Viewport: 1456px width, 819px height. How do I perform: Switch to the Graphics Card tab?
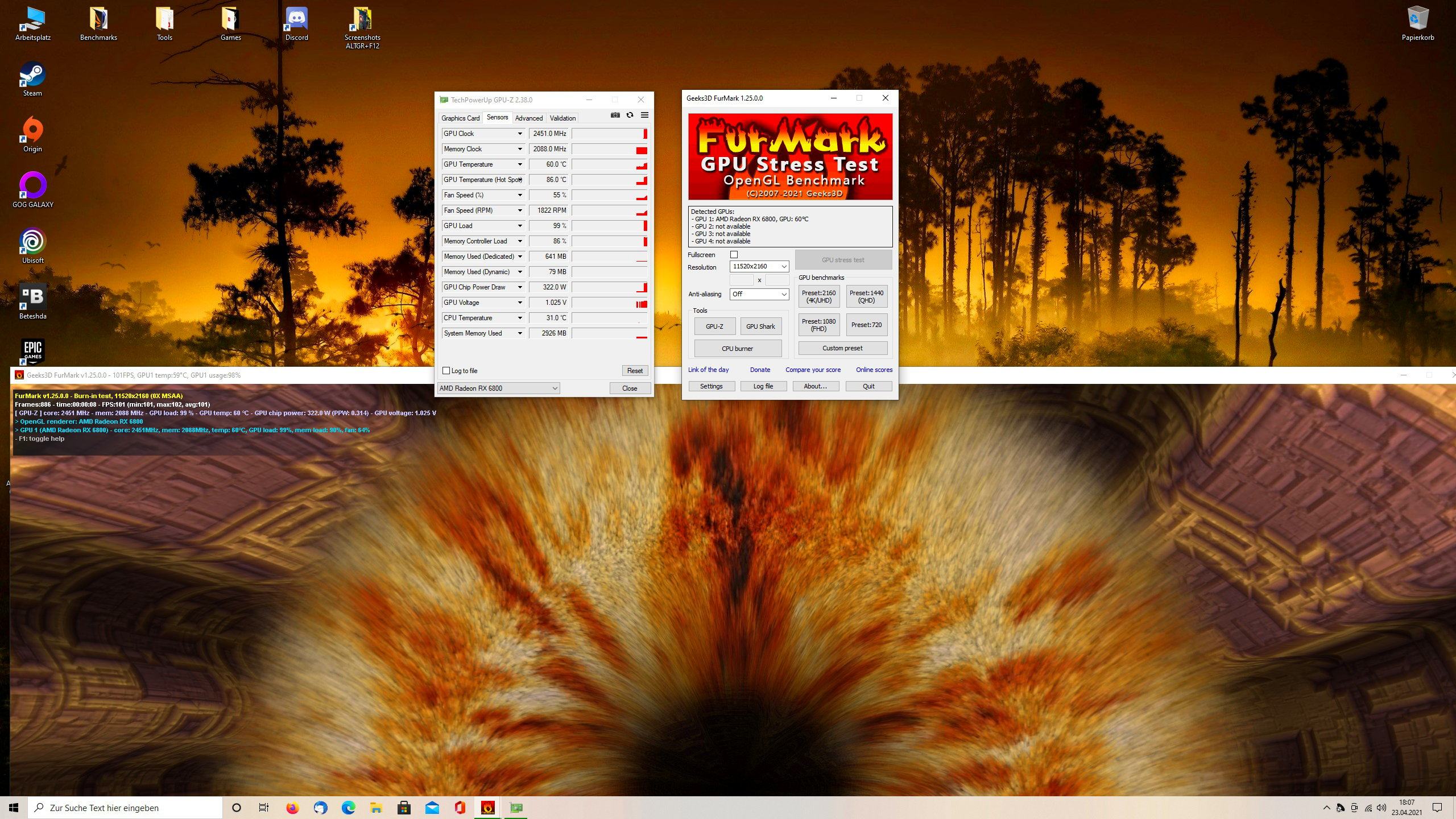461,118
